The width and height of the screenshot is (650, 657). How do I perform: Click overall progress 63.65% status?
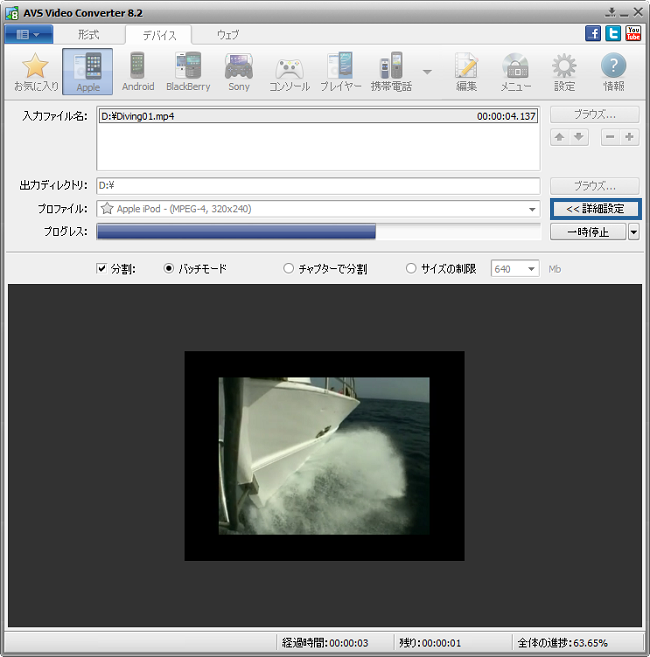(562, 643)
